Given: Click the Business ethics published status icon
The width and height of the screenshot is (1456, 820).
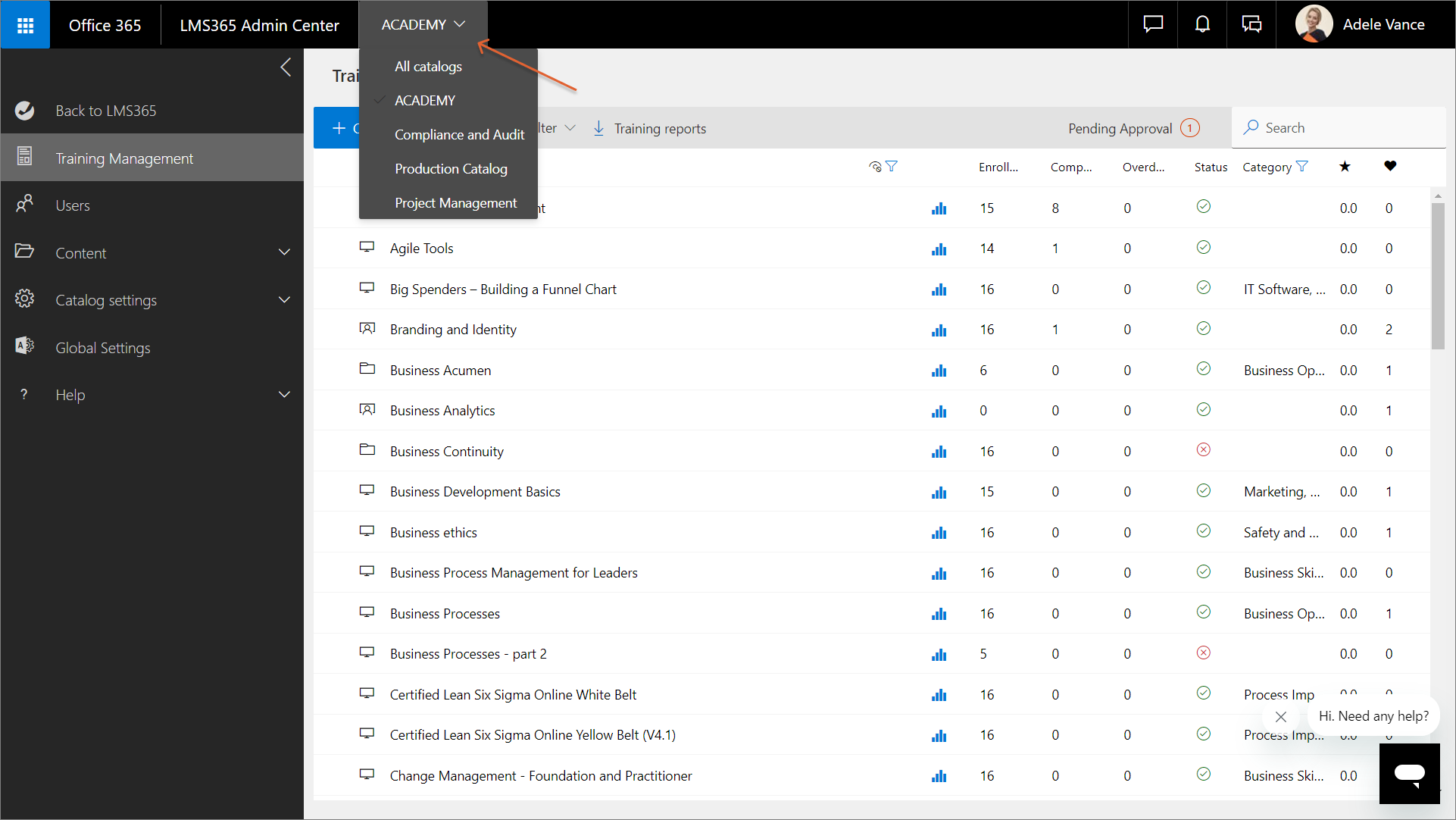Looking at the screenshot, I should [x=1203, y=531].
